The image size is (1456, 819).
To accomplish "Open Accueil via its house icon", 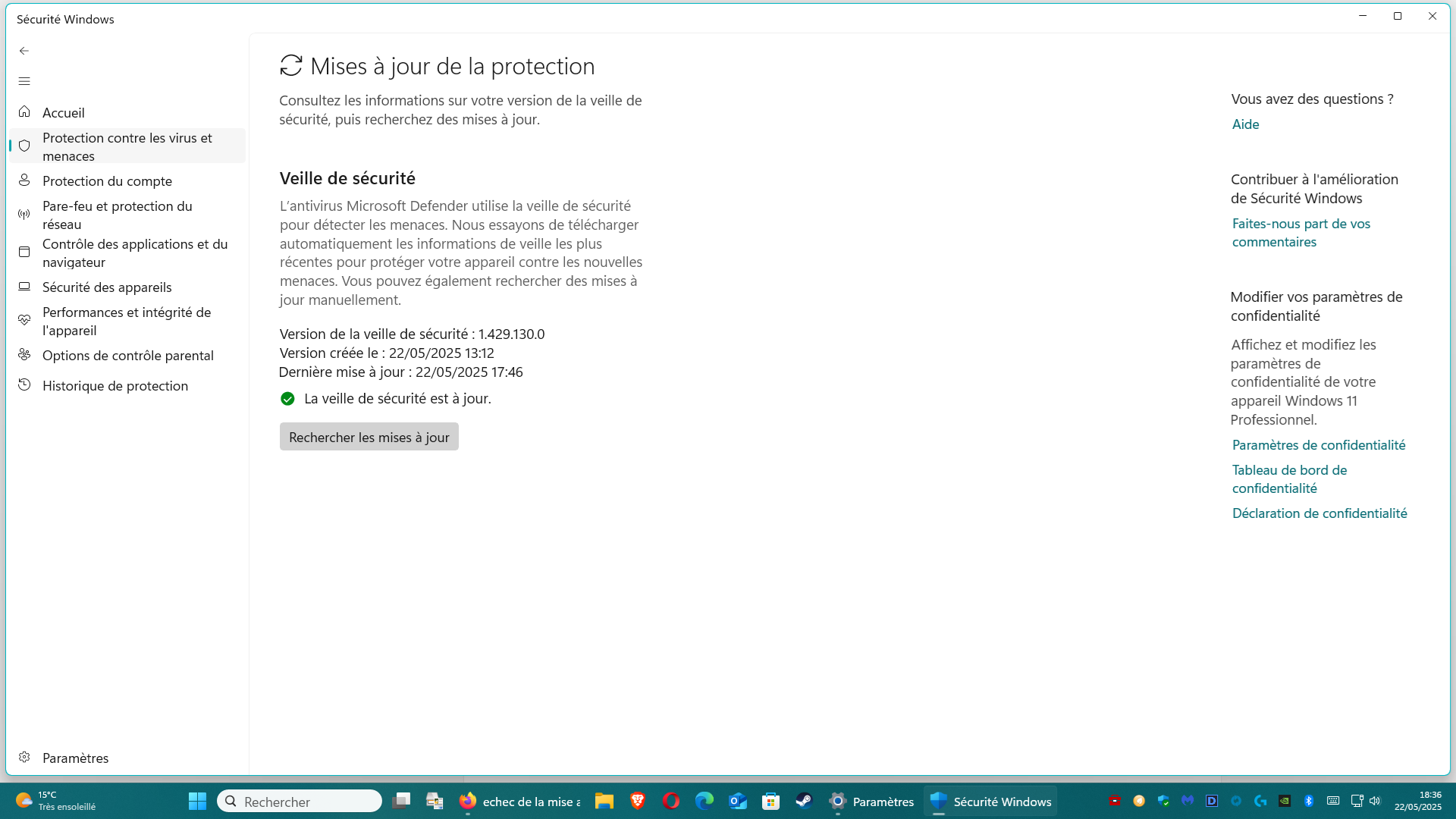I will pyautogui.click(x=24, y=112).
